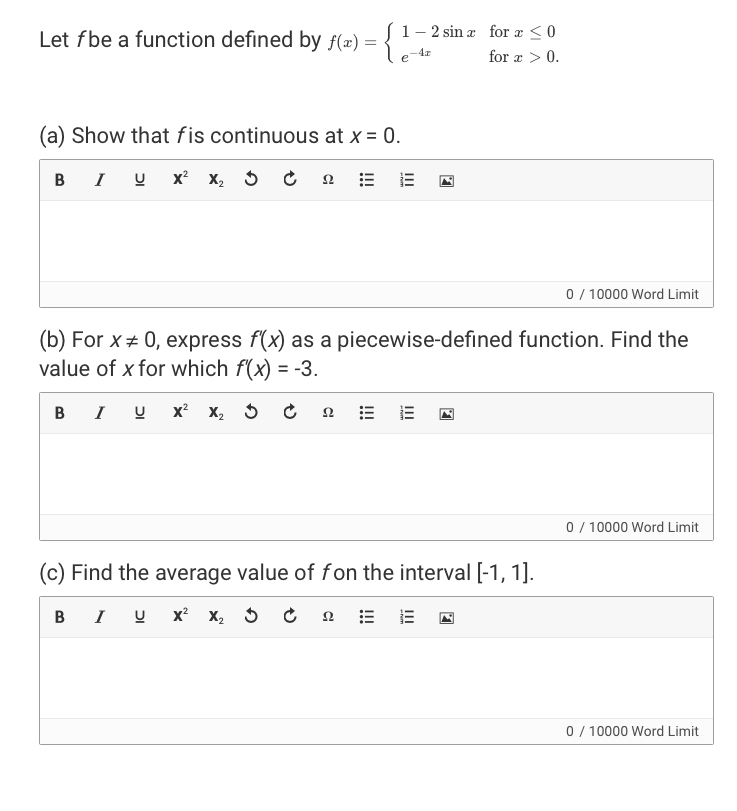Insert an image in the part (c) editor
737x811 pixels.
click(x=445, y=617)
